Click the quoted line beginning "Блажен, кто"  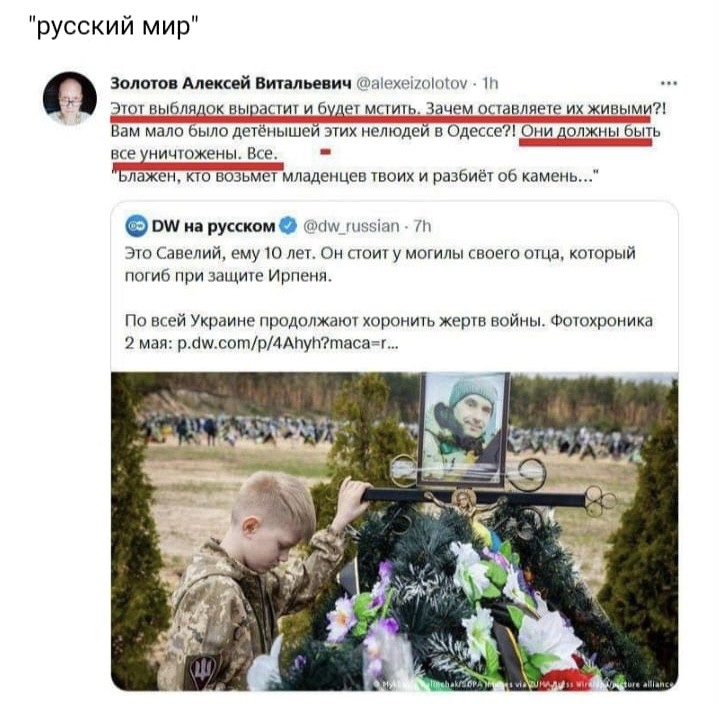pos(356,176)
